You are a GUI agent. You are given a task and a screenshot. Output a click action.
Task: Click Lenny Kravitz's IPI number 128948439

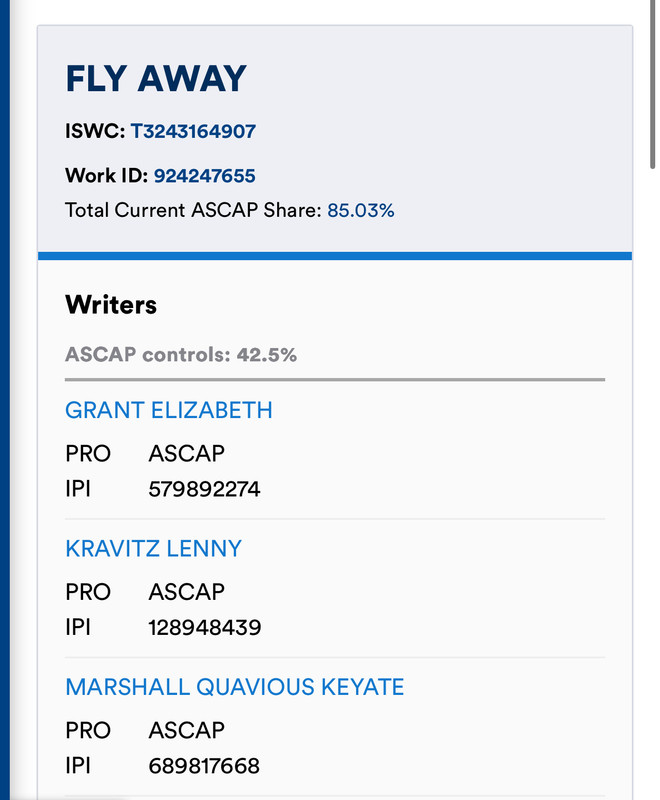(205, 628)
